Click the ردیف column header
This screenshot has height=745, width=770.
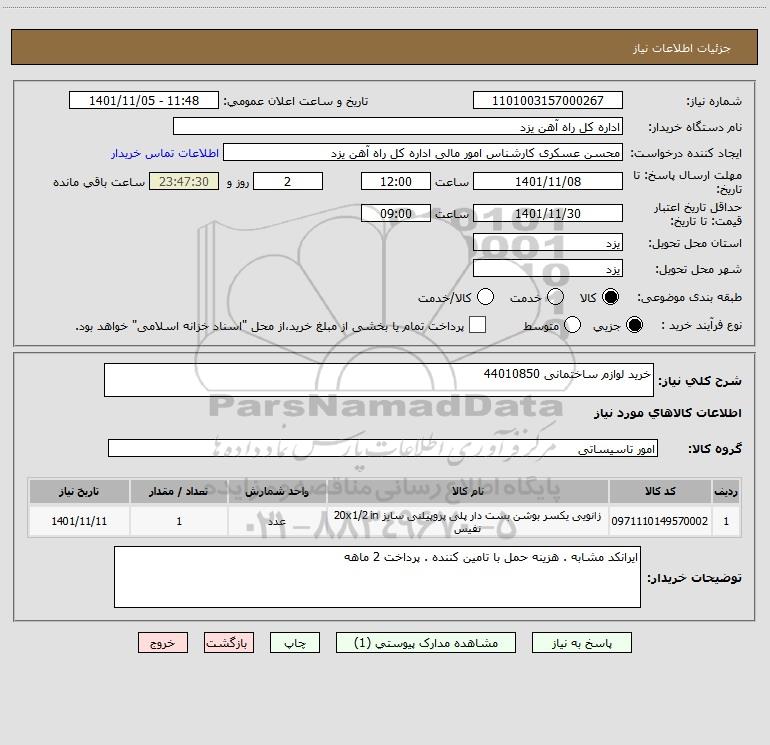726,491
